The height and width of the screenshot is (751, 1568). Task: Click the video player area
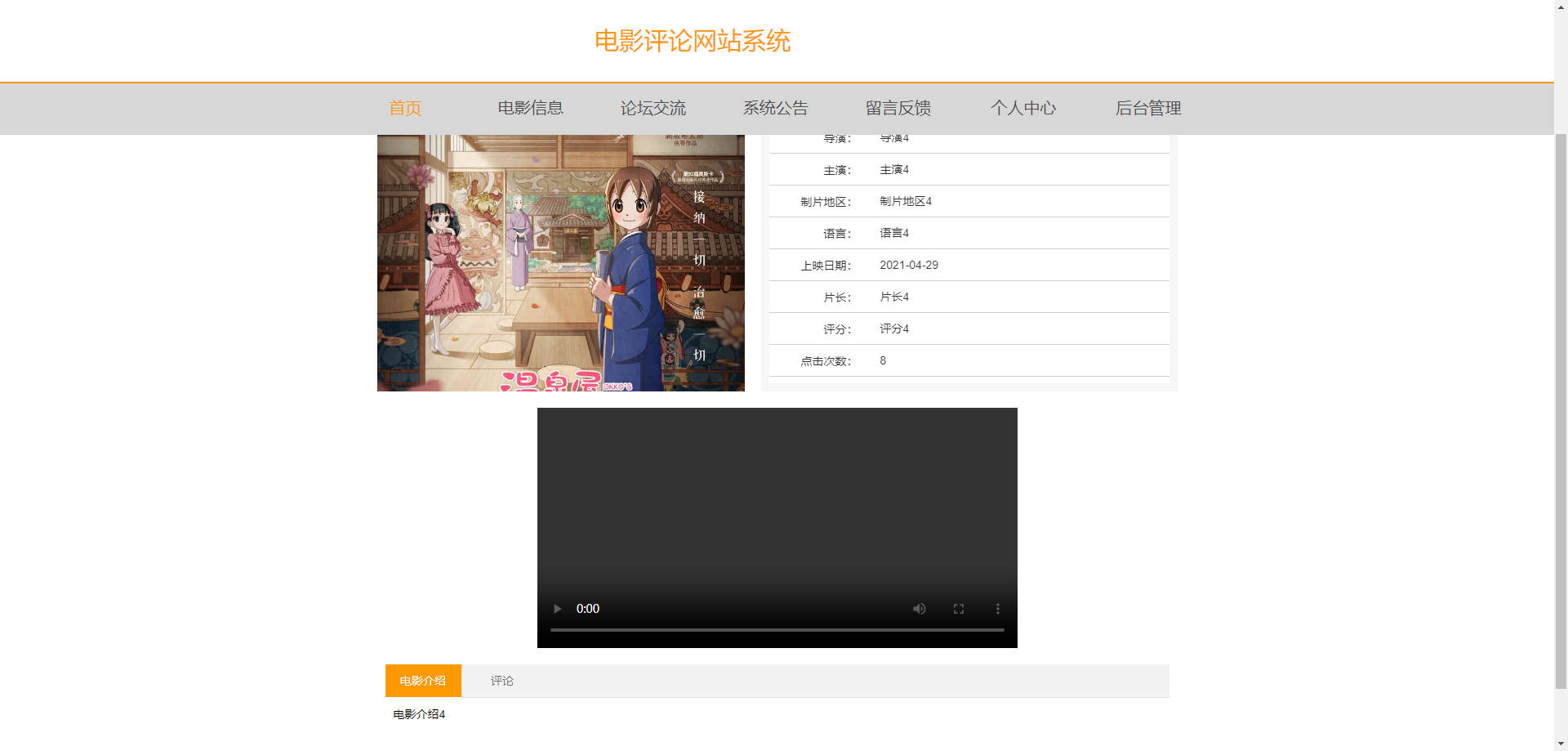coord(777,528)
